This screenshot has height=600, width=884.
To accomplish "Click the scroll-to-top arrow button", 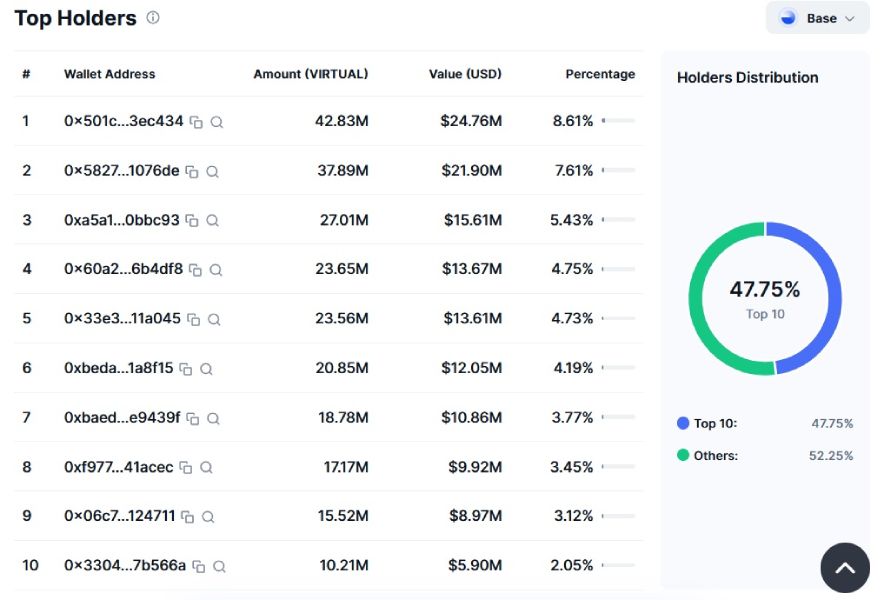I will (x=845, y=568).
